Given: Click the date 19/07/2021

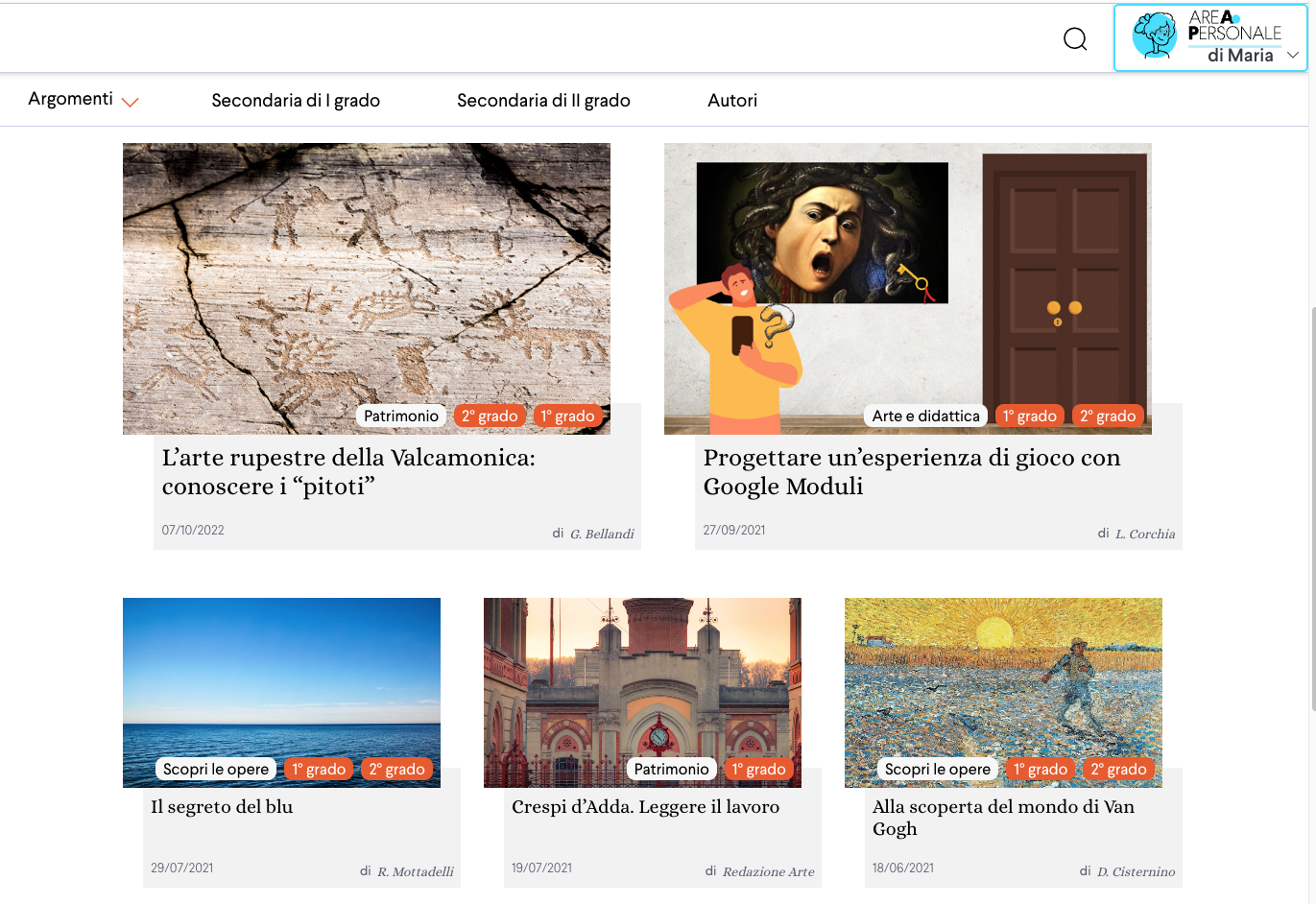Looking at the screenshot, I should pos(541,868).
